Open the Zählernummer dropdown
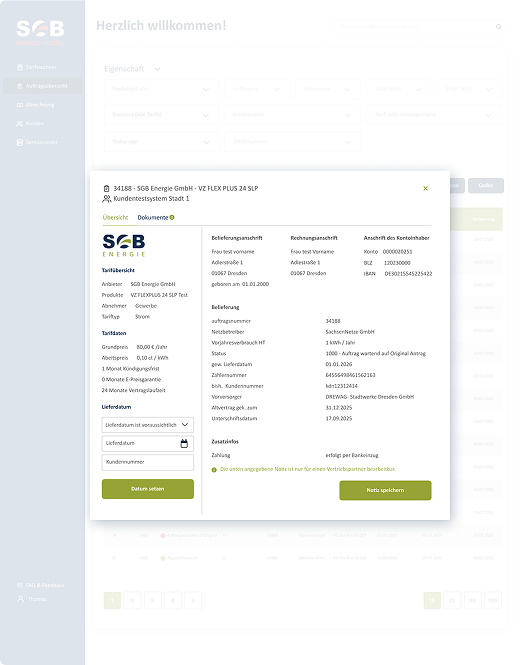The image size is (520, 665). (x=292, y=142)
